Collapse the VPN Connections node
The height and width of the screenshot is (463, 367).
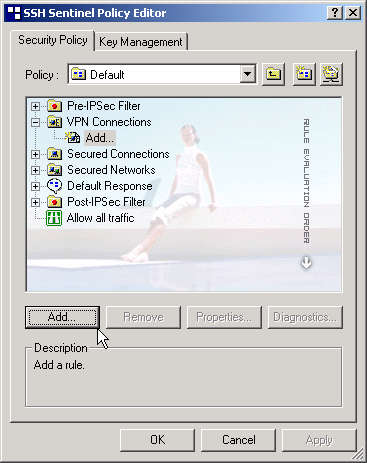35,122
